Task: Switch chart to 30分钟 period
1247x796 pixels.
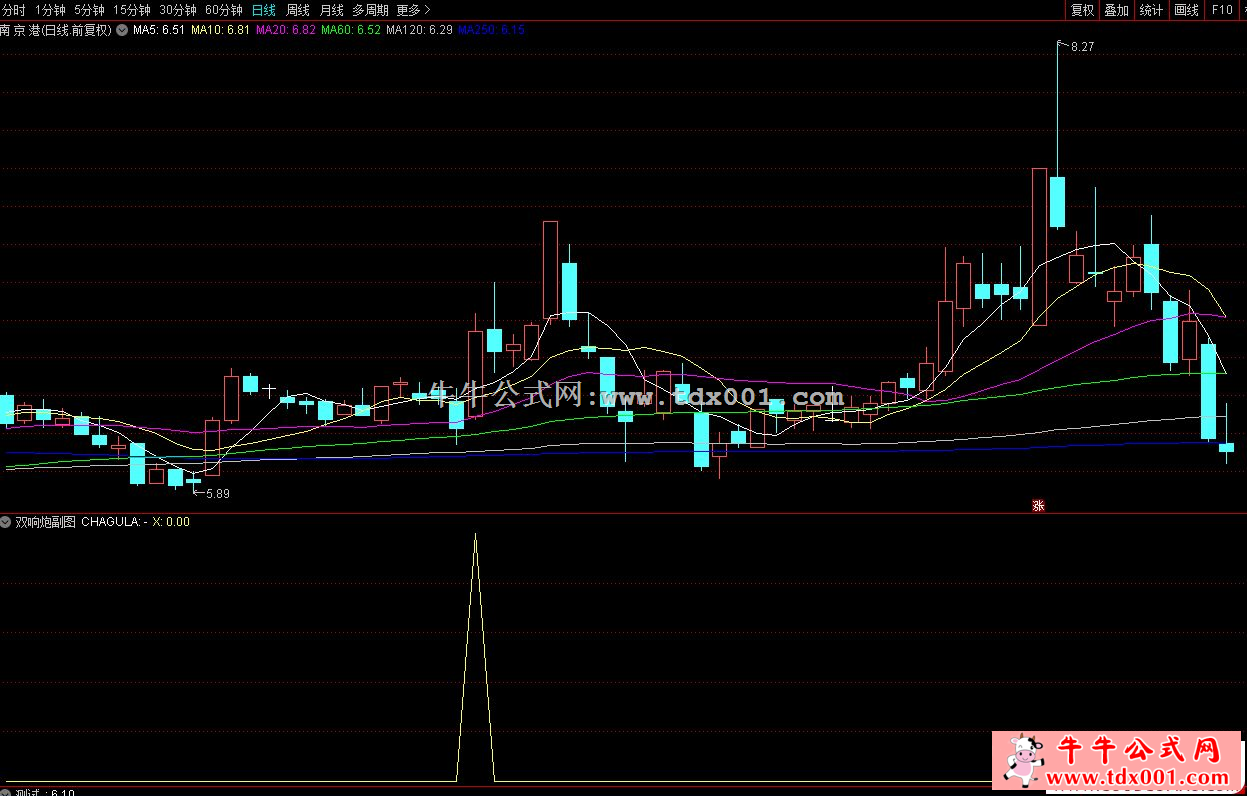Action: pos(178,10)
